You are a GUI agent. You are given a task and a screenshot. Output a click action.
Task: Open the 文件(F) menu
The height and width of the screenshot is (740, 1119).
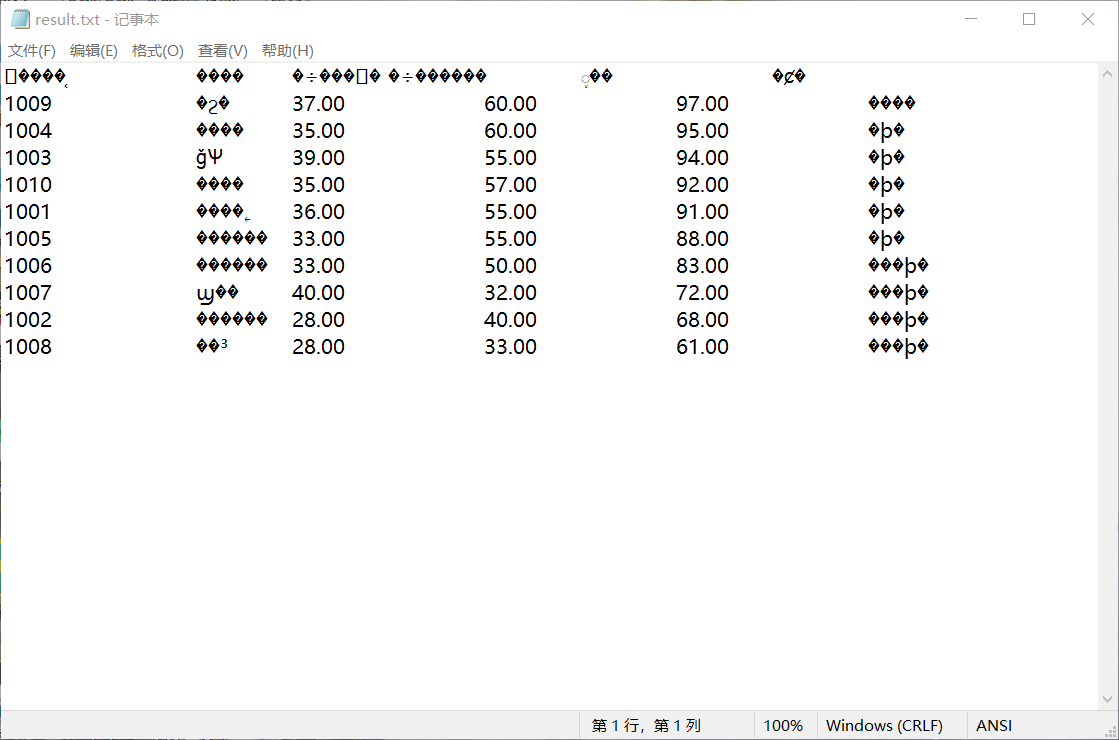tap(31, 51)
